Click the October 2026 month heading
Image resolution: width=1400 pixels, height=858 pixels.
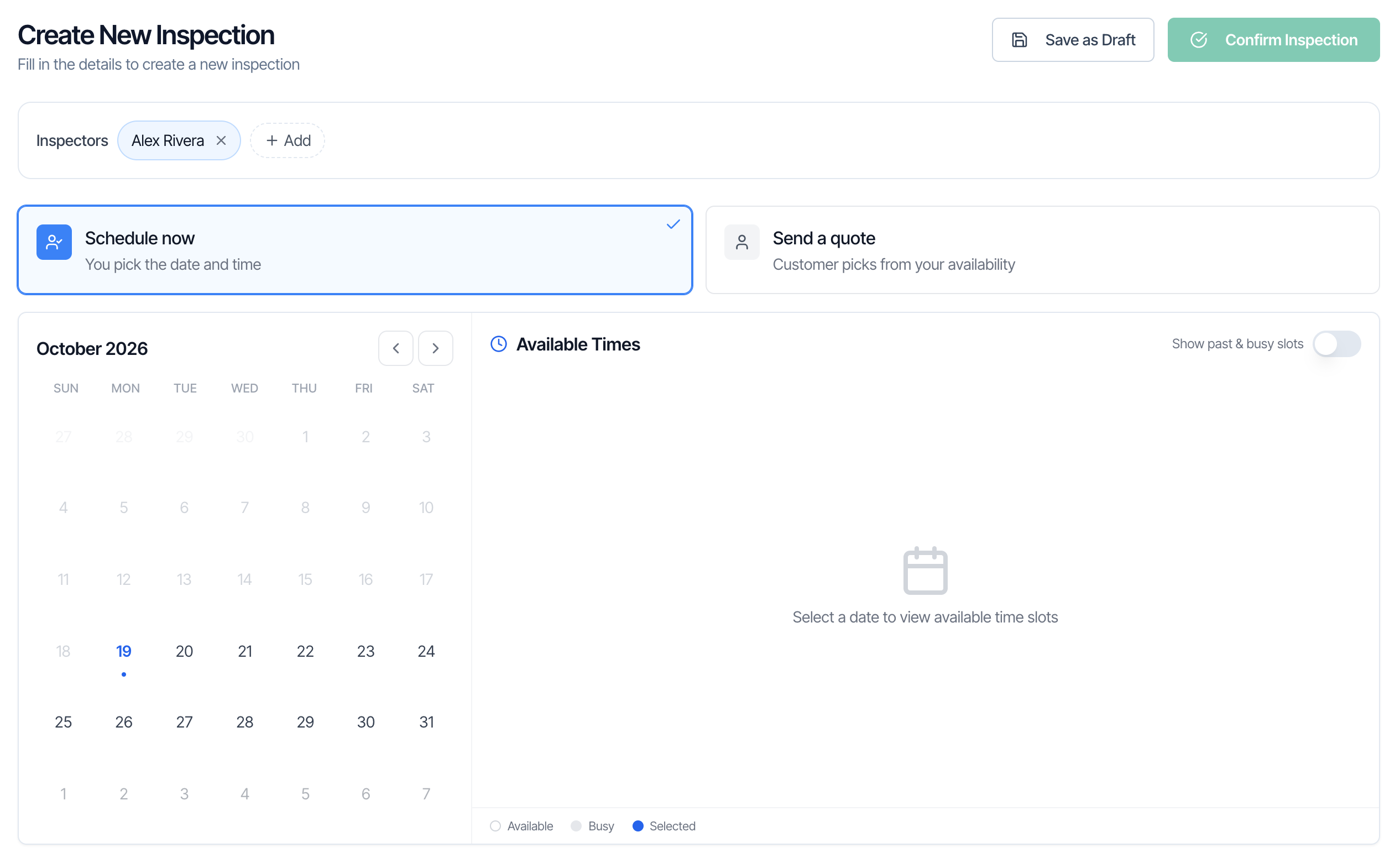(x=92, y=348)
